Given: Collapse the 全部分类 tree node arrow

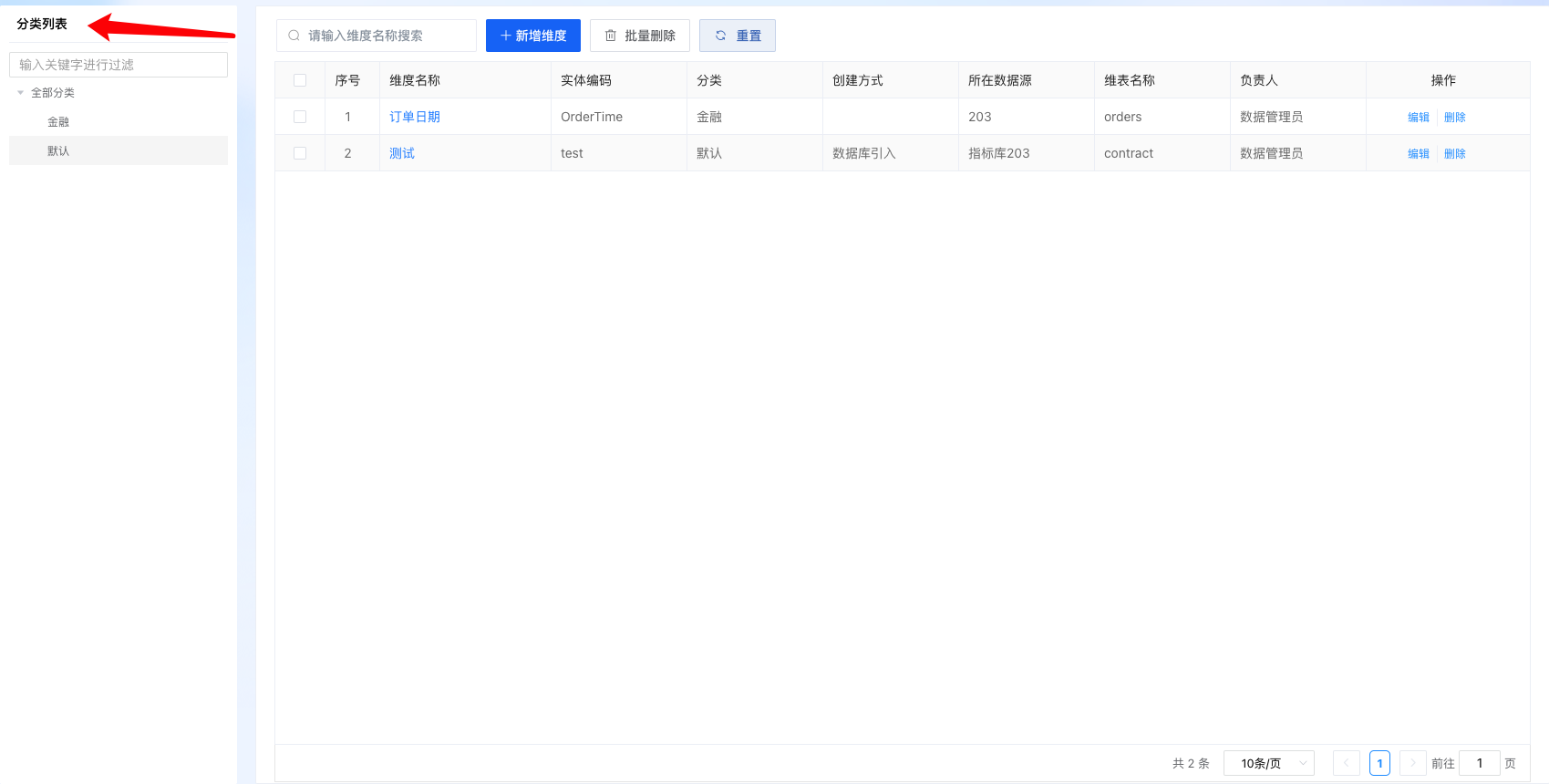Looking at the screenshot, I should pos(21,93).
